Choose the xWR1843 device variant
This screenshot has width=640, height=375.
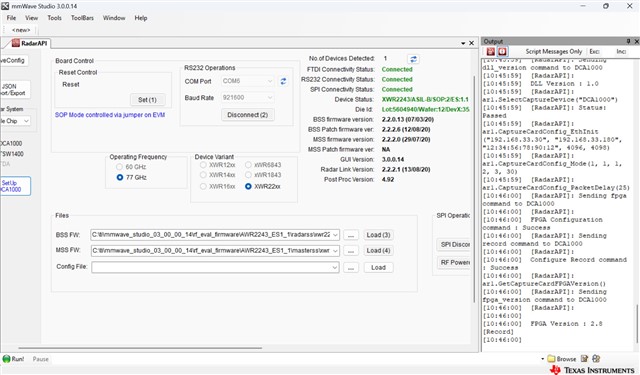click(263, 175)
